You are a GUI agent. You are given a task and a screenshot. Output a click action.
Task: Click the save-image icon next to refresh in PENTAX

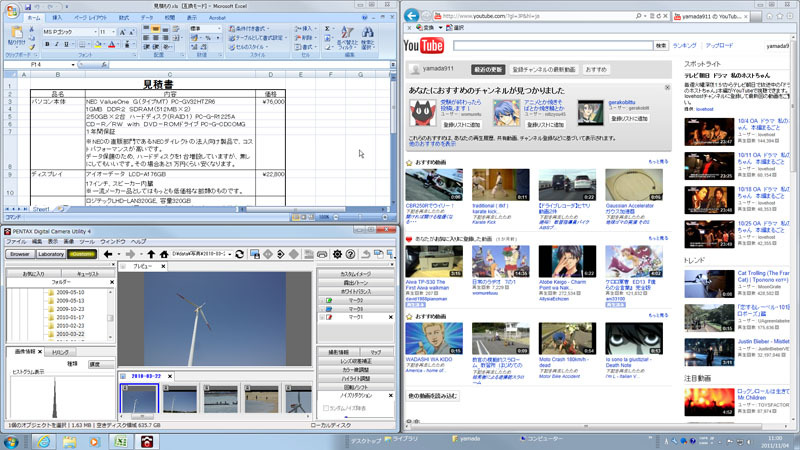[254, 254]
